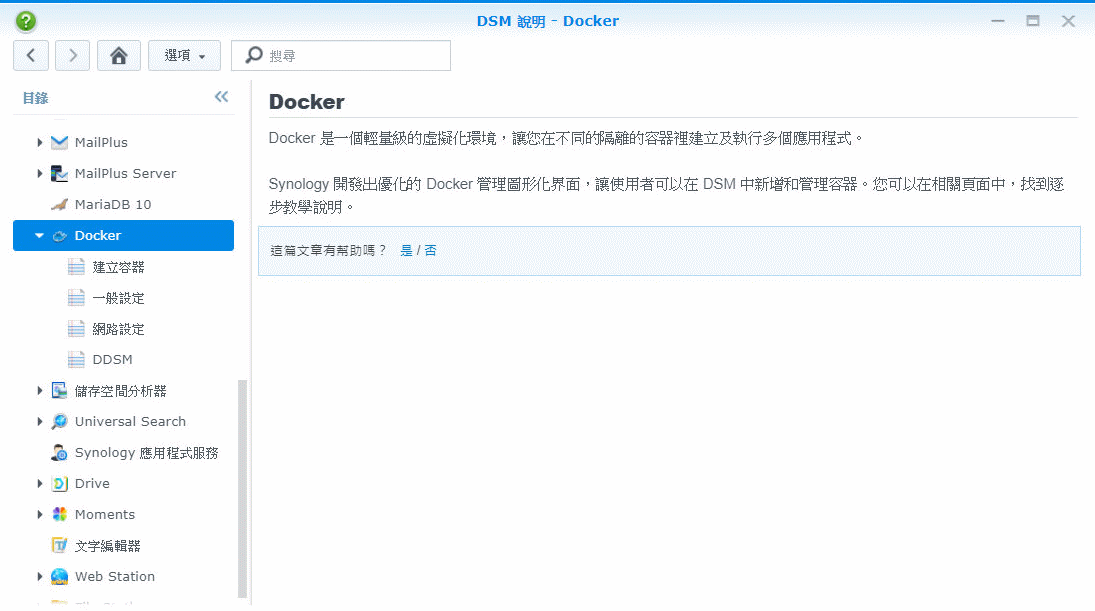This screenshot has height=611, width=1095.
Task: Maximize the DSM 說明 window
Action: coord(1033,21)
